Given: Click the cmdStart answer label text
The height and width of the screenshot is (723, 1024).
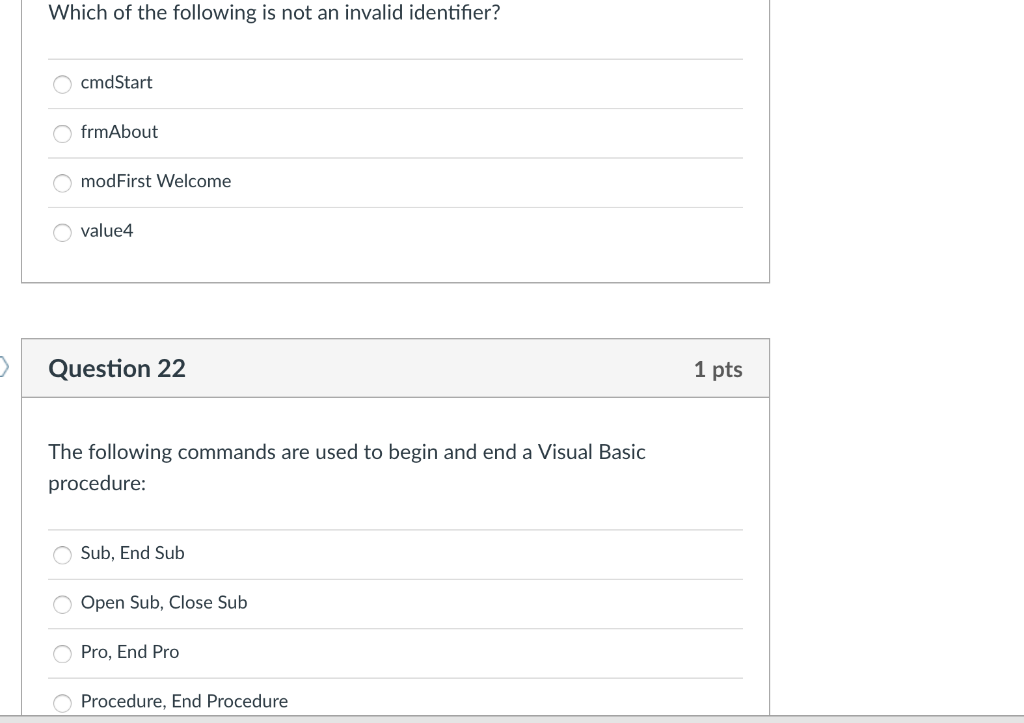Looking at the screenshot, I should 116,82.
